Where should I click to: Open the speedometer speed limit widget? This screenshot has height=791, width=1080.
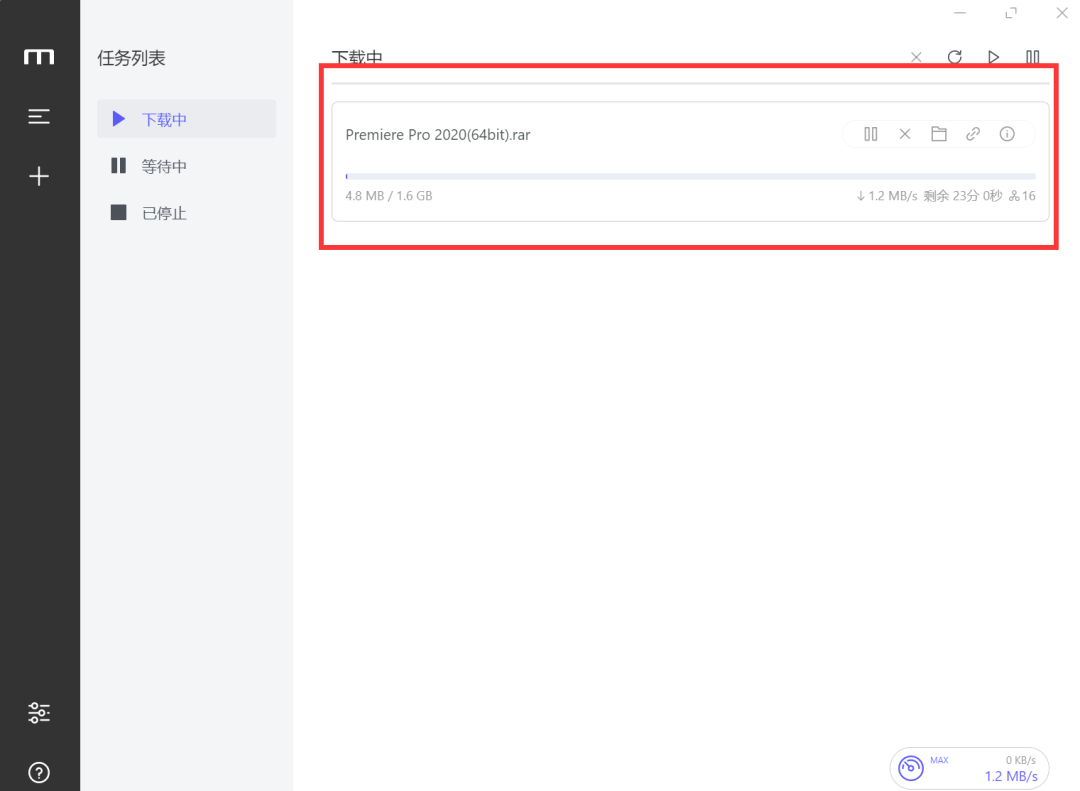(x=911, y=768)
